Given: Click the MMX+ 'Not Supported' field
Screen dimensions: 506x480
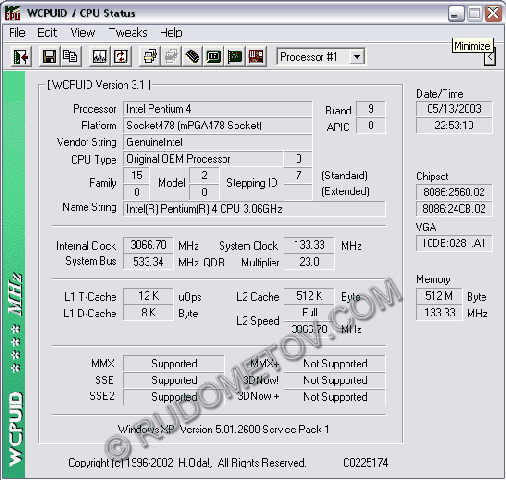Looking at the screenshot, I should (x=335, y=363).
